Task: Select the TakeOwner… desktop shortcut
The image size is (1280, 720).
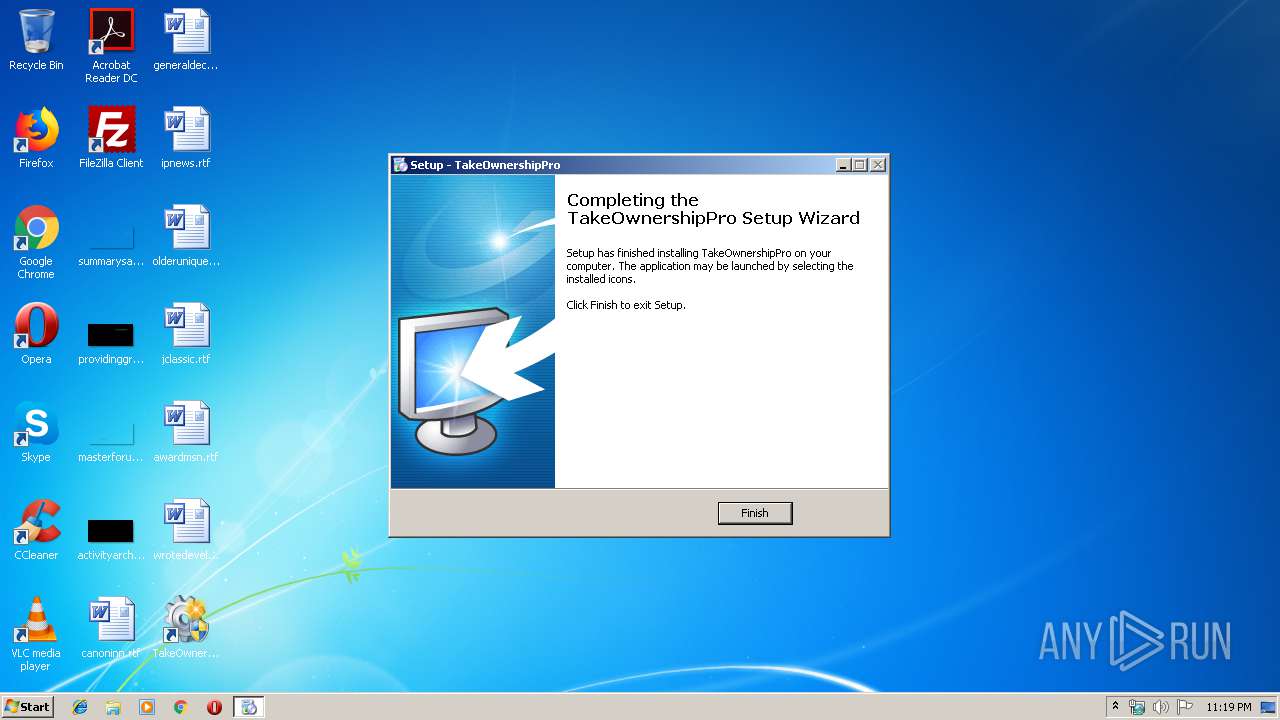Action: point(186,628)
